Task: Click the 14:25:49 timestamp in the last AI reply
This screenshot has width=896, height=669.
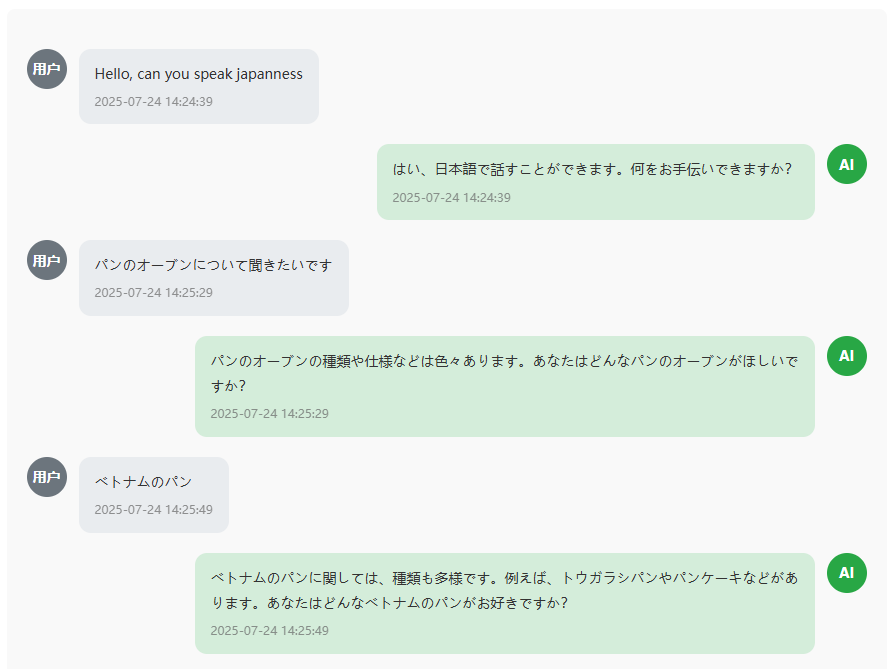Action: pyautogui.click(x=269, y=631)
